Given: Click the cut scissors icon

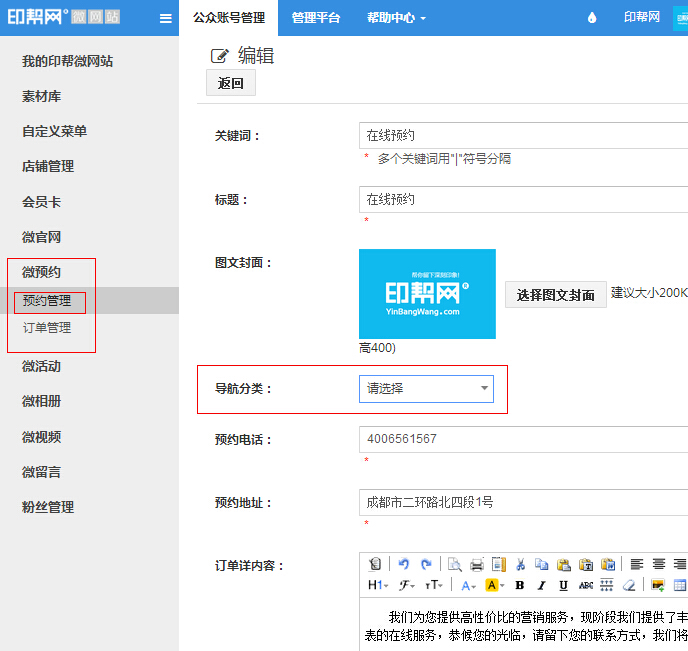Looking at the screenshot, I should tap(520, 564).
